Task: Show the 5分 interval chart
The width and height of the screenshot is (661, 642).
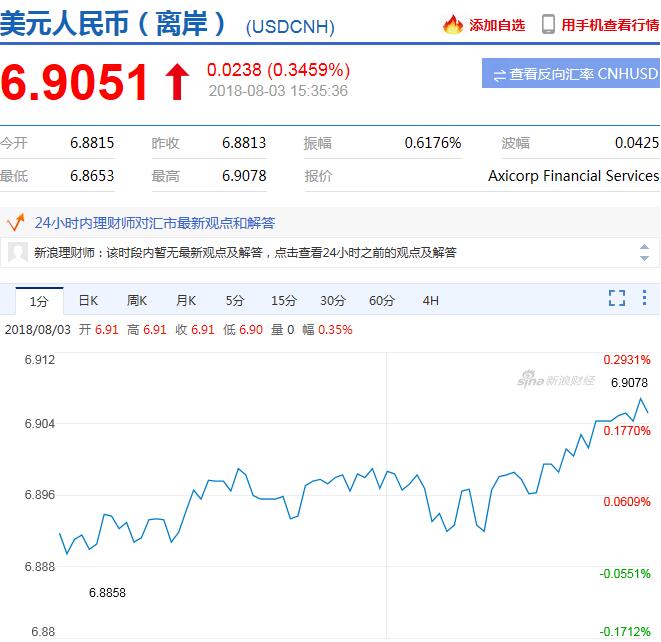Action: [235, 300]
